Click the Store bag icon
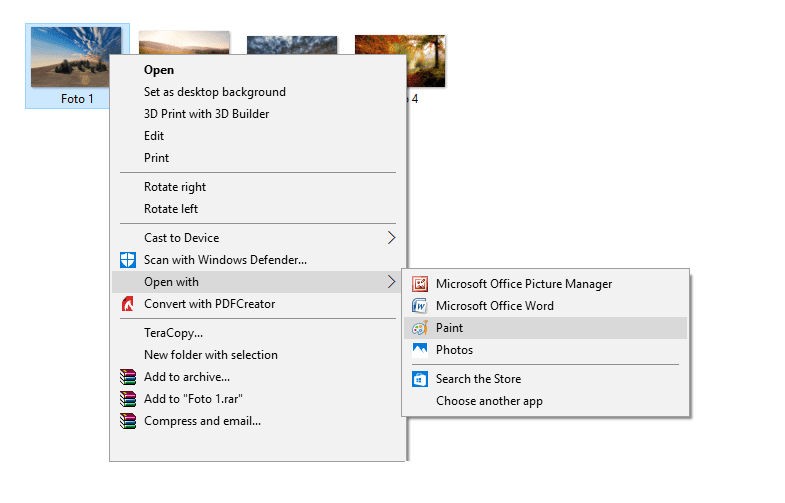This screenshot has width=785, height=503. click(420, 379)
